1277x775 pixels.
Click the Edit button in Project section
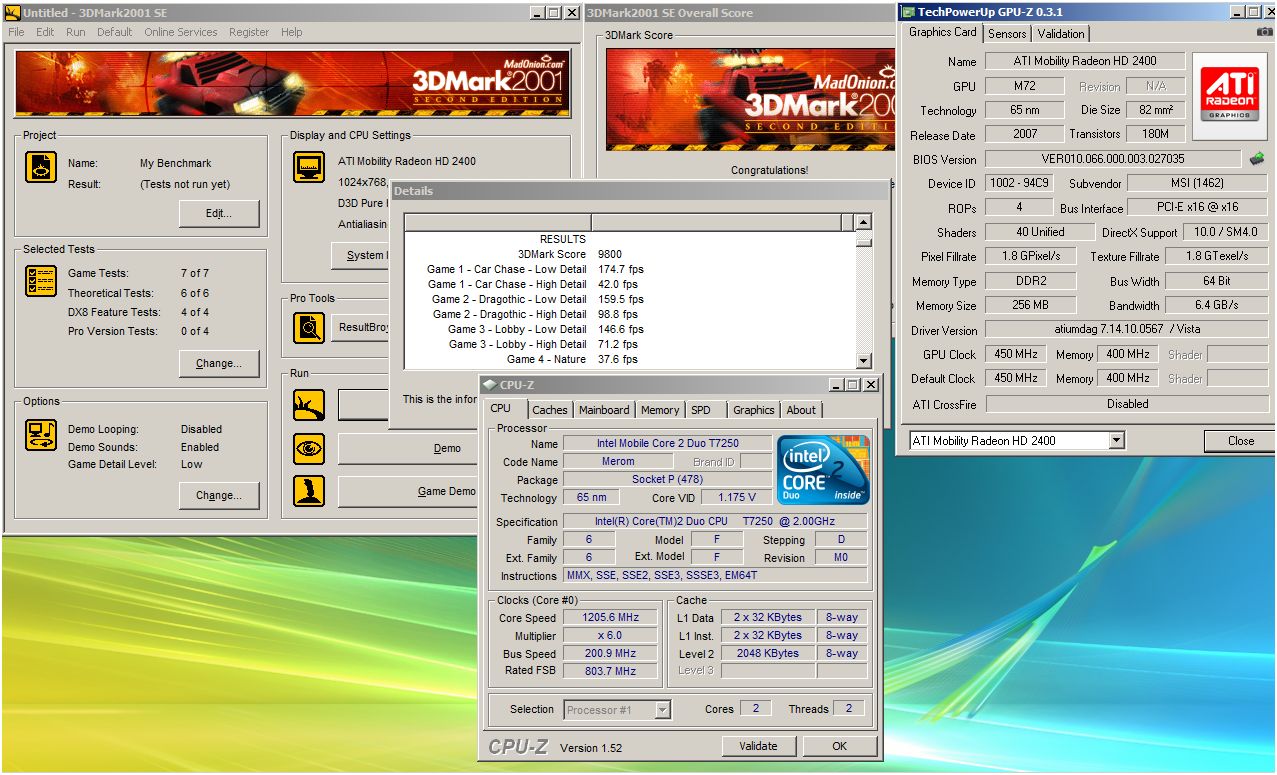(219, 213)
